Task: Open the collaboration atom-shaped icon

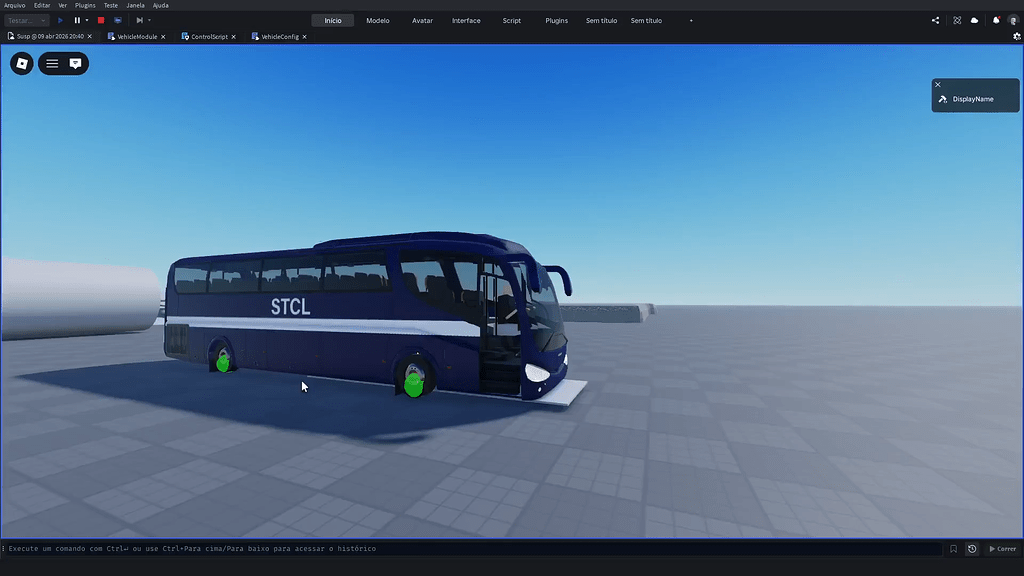Action: point(957,20)
